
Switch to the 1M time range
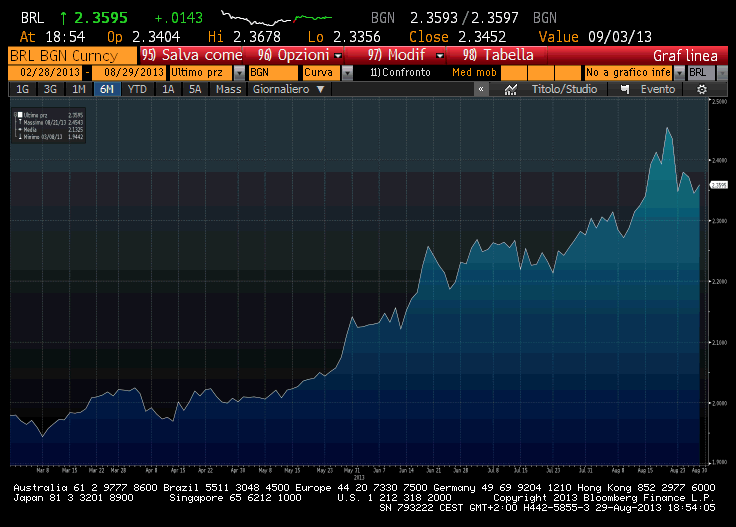click(x=78, y=89)
